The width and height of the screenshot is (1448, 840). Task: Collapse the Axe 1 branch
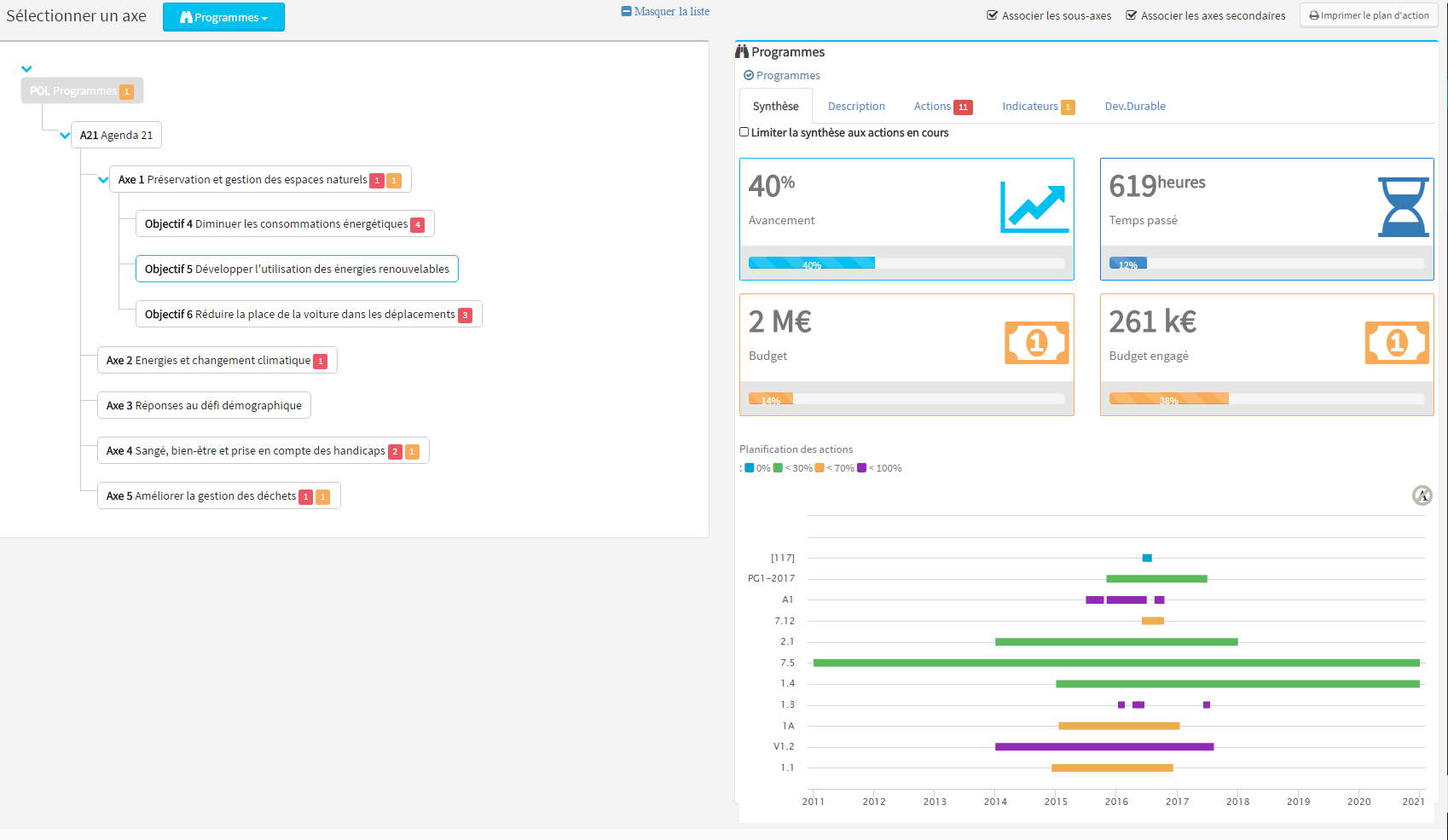pyautogui.click(x=103, y=180)
